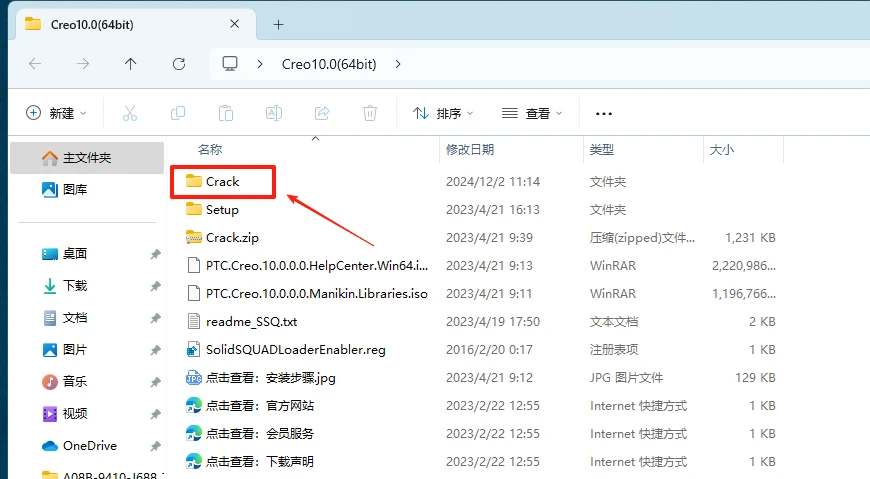Image resolution: width=870 pixels, height=479 pixels.
Task: Open 视频 in the sidebar
Action: tap(75, 414)
